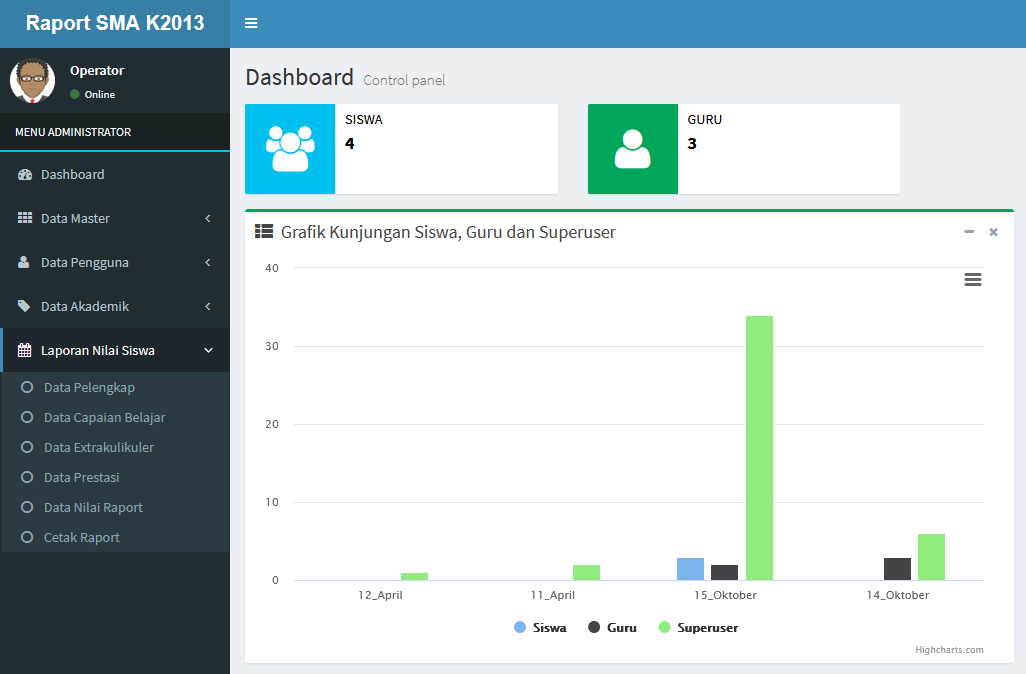
Task: Click the 14_Oktober axis label
Action: (897, 595)
